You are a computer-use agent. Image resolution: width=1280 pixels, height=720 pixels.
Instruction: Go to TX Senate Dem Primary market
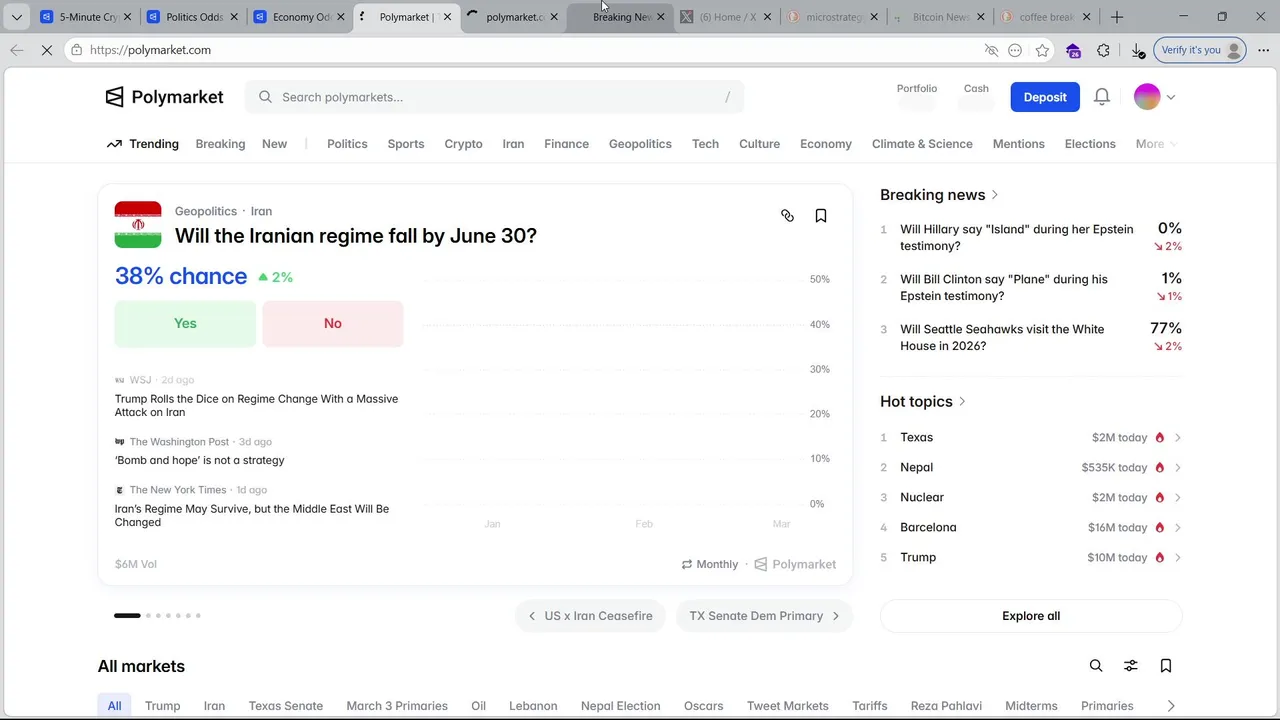click(764, 616)
